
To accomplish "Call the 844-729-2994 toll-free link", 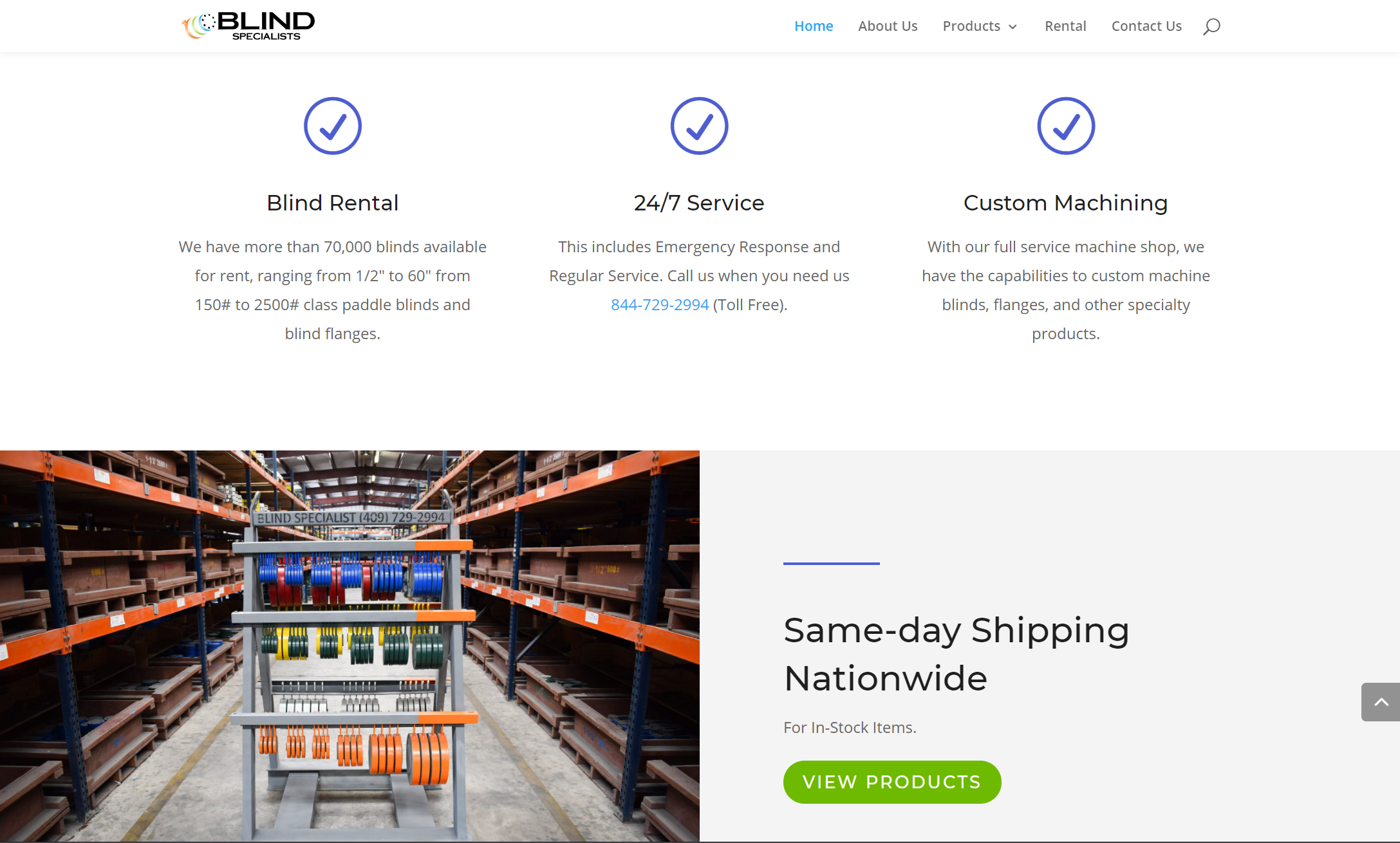I will coord(660,305).
